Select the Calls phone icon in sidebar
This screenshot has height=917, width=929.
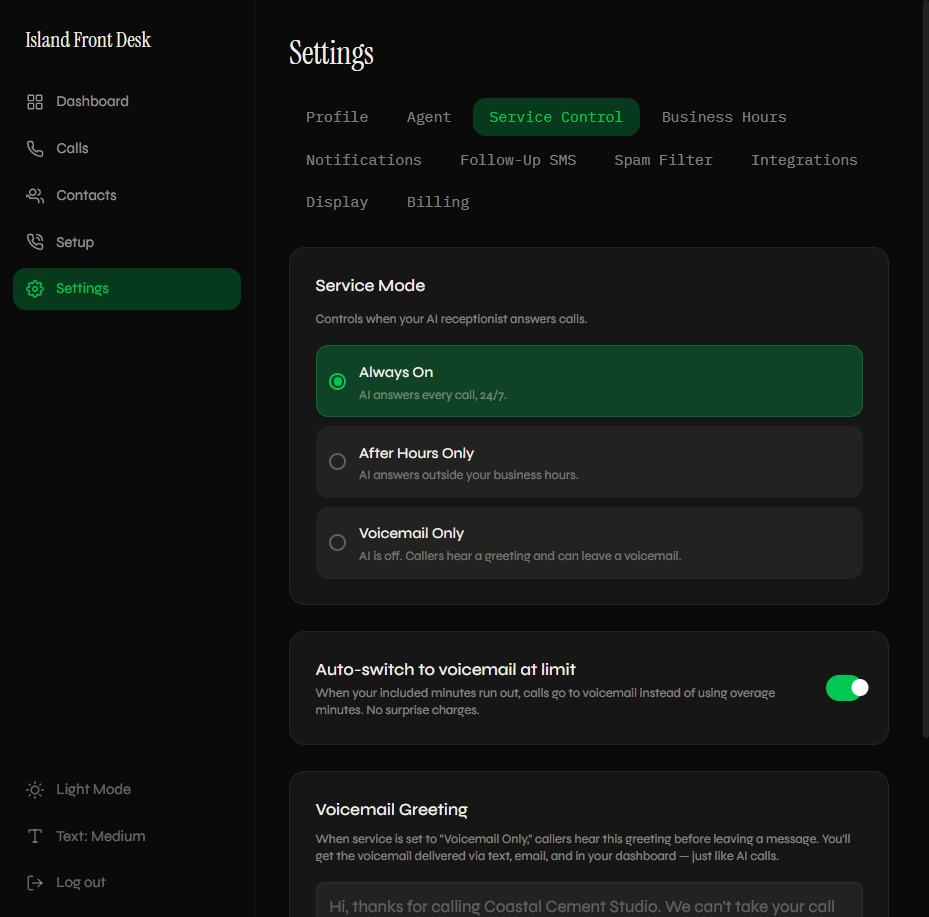tap(34, 148)
